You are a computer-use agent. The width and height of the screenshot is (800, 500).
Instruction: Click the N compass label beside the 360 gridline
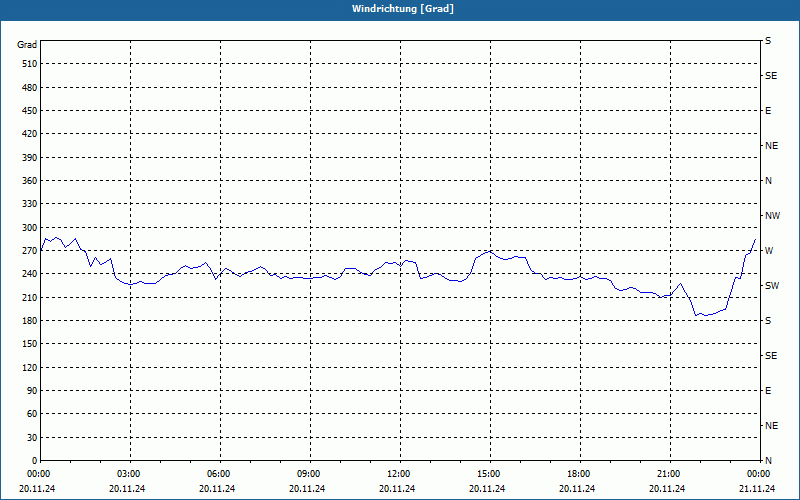(x=768, y=181)
